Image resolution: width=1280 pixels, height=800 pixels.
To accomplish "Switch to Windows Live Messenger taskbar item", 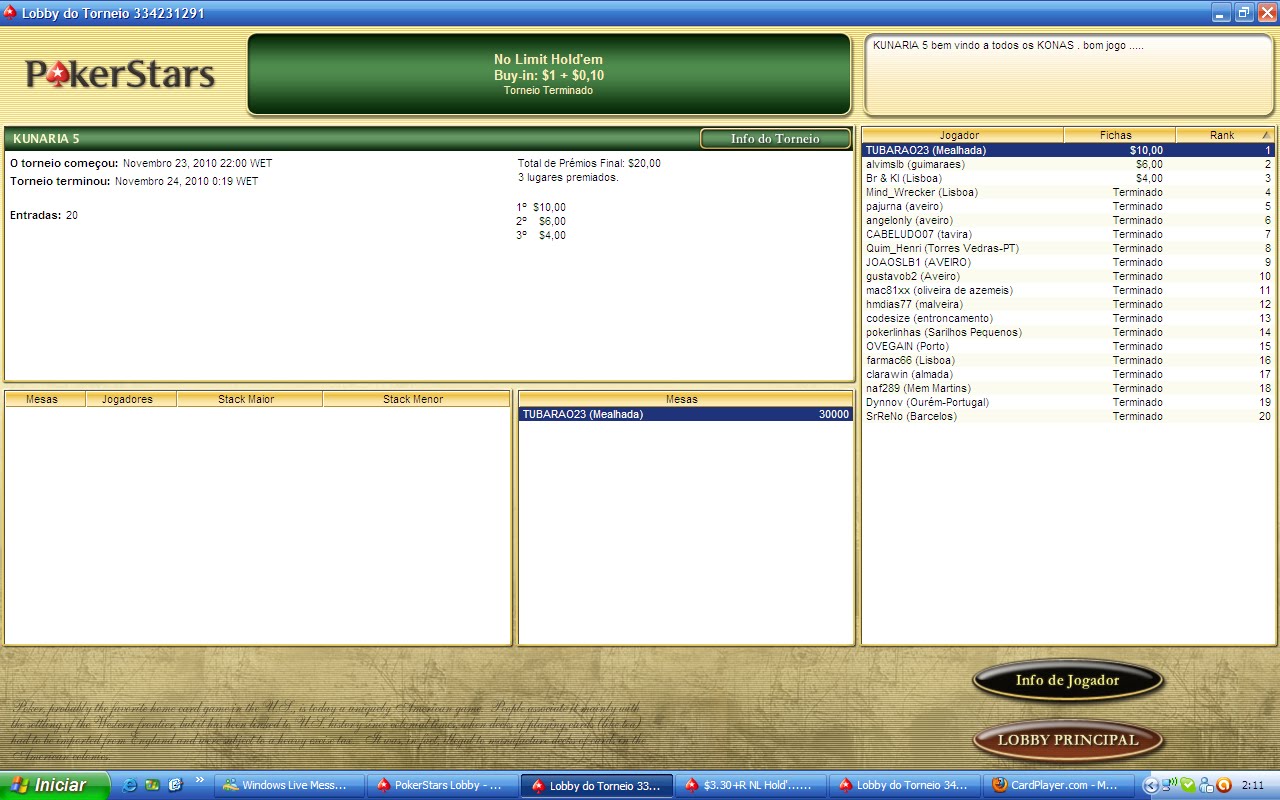I will coord(289,785).
